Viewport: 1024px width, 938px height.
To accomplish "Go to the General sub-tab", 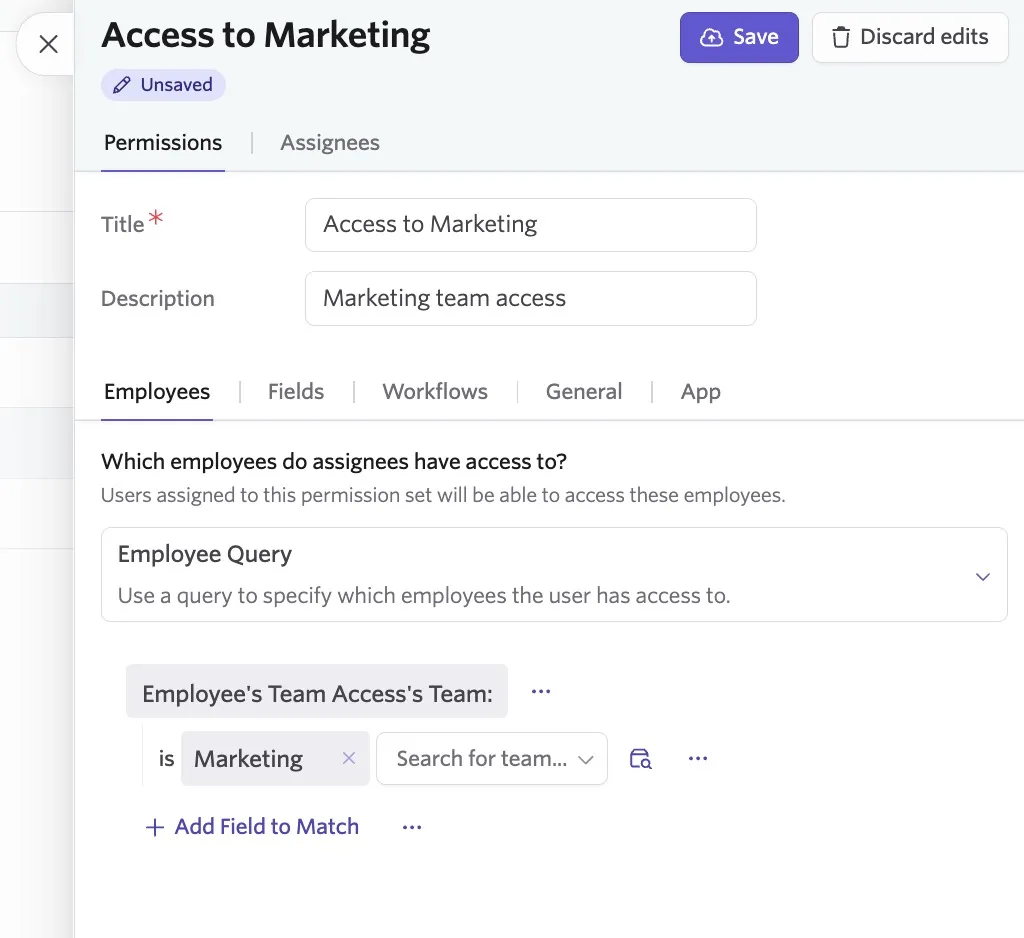I will point(584,391).
